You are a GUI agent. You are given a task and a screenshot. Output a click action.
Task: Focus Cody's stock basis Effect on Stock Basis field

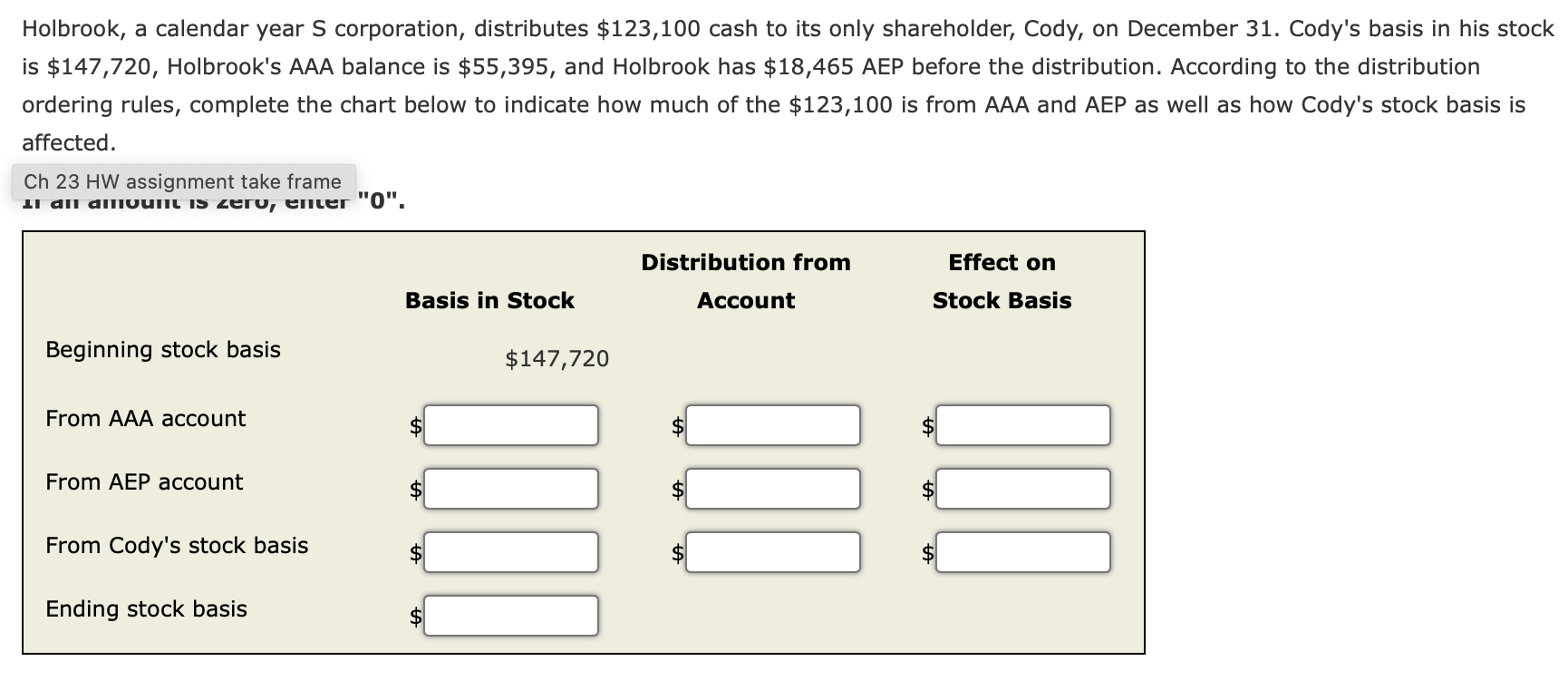[x=1023, y=552]
